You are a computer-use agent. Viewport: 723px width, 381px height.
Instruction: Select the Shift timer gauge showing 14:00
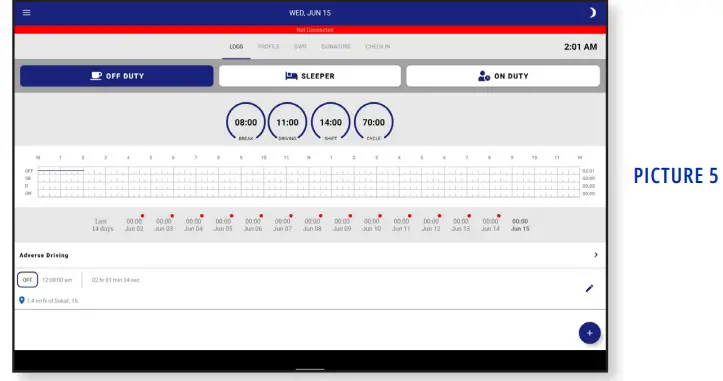pos(331,122)
